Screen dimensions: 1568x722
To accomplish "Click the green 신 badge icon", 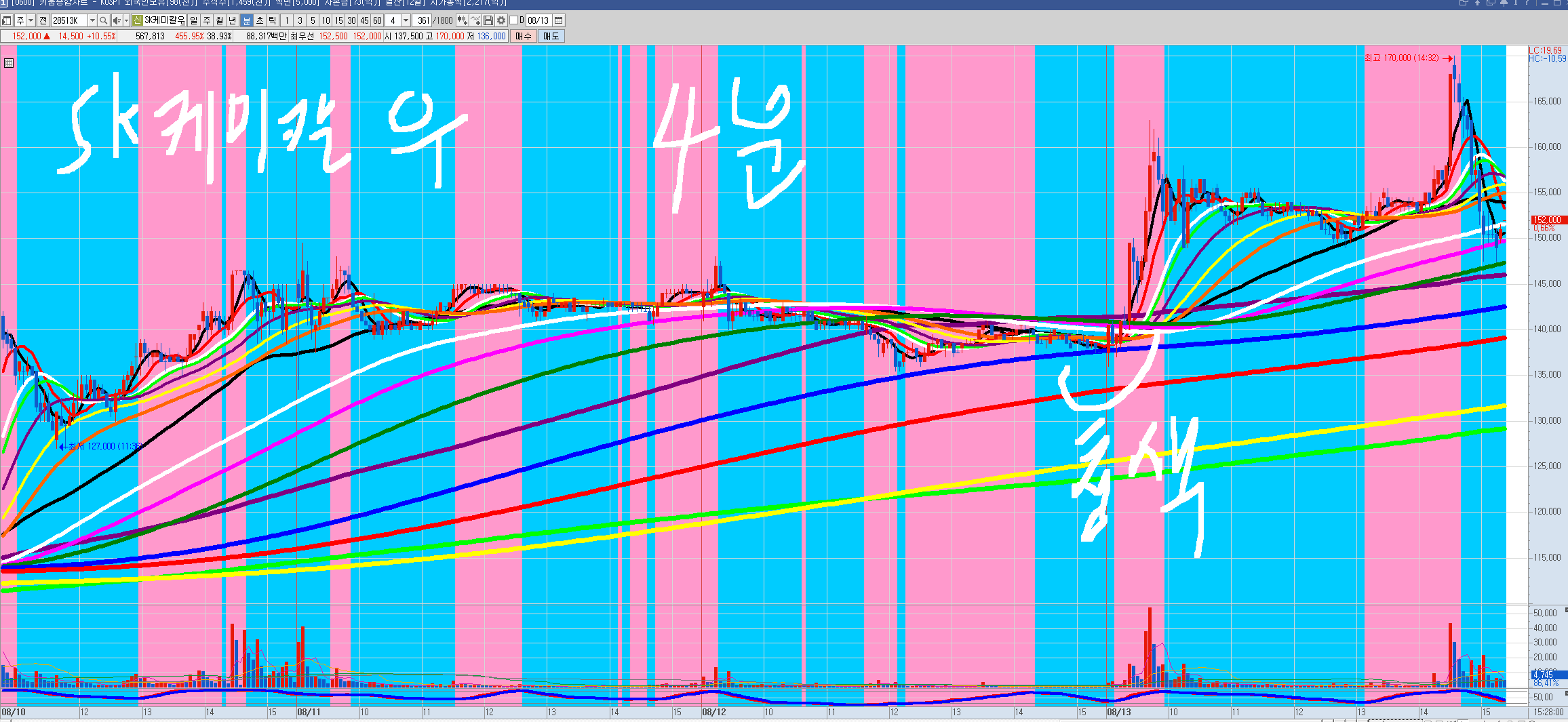I will pos(137,20).
